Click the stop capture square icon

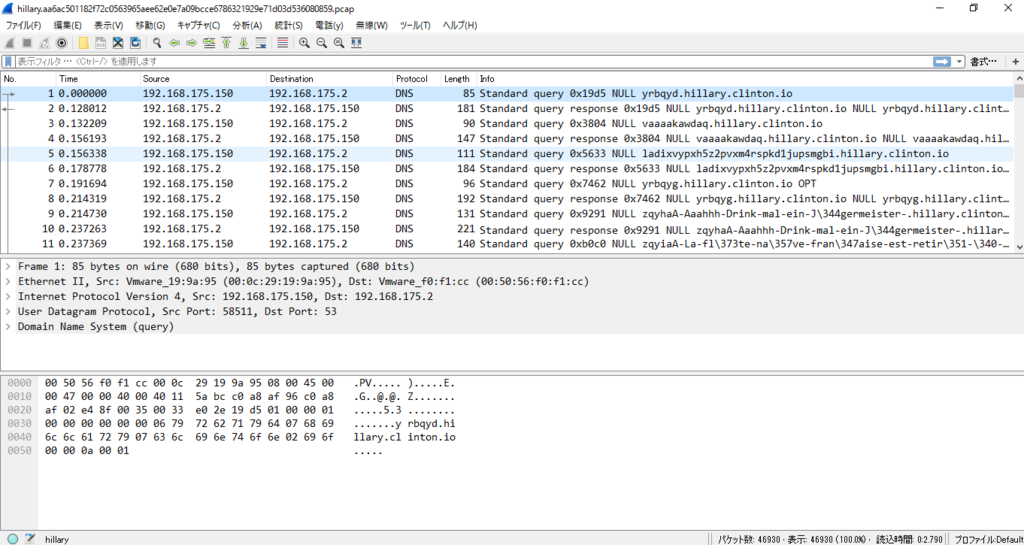(27, 43)
